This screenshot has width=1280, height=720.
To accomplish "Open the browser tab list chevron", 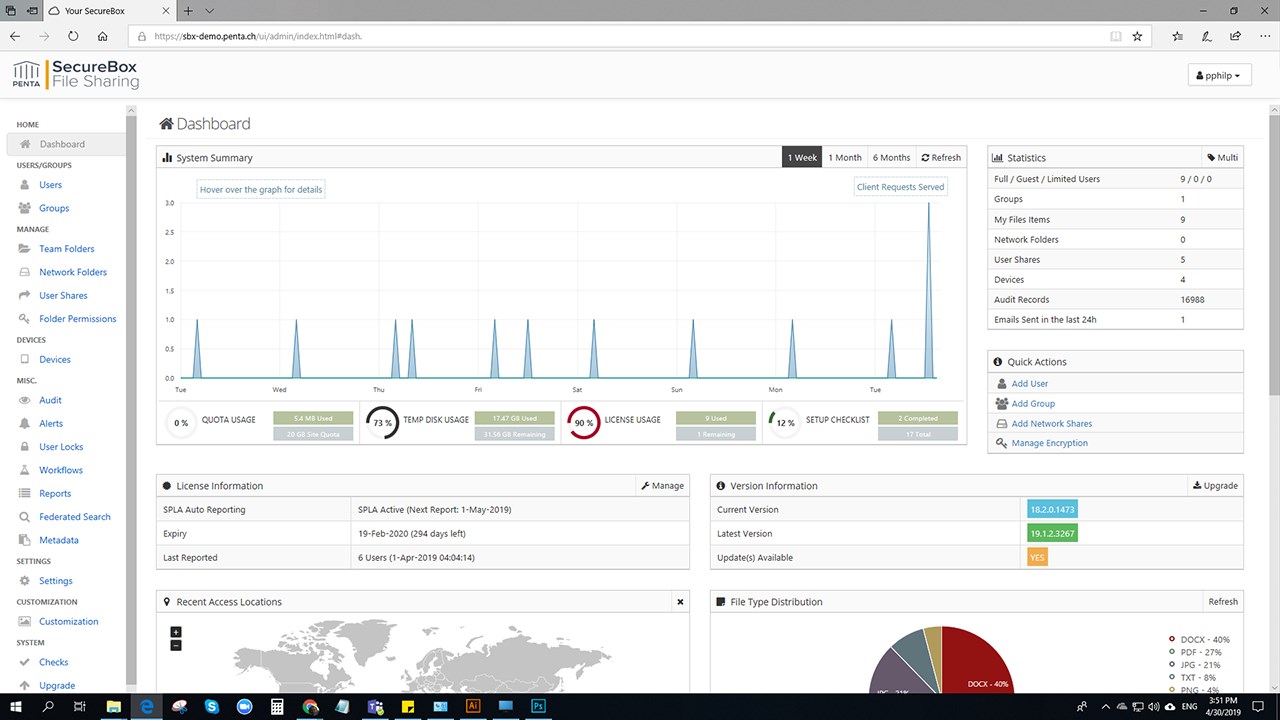I will [x=209, y=11].
